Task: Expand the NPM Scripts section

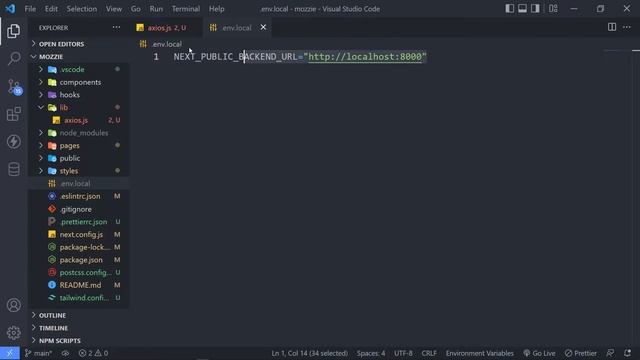Action: (x=79, y=340)
